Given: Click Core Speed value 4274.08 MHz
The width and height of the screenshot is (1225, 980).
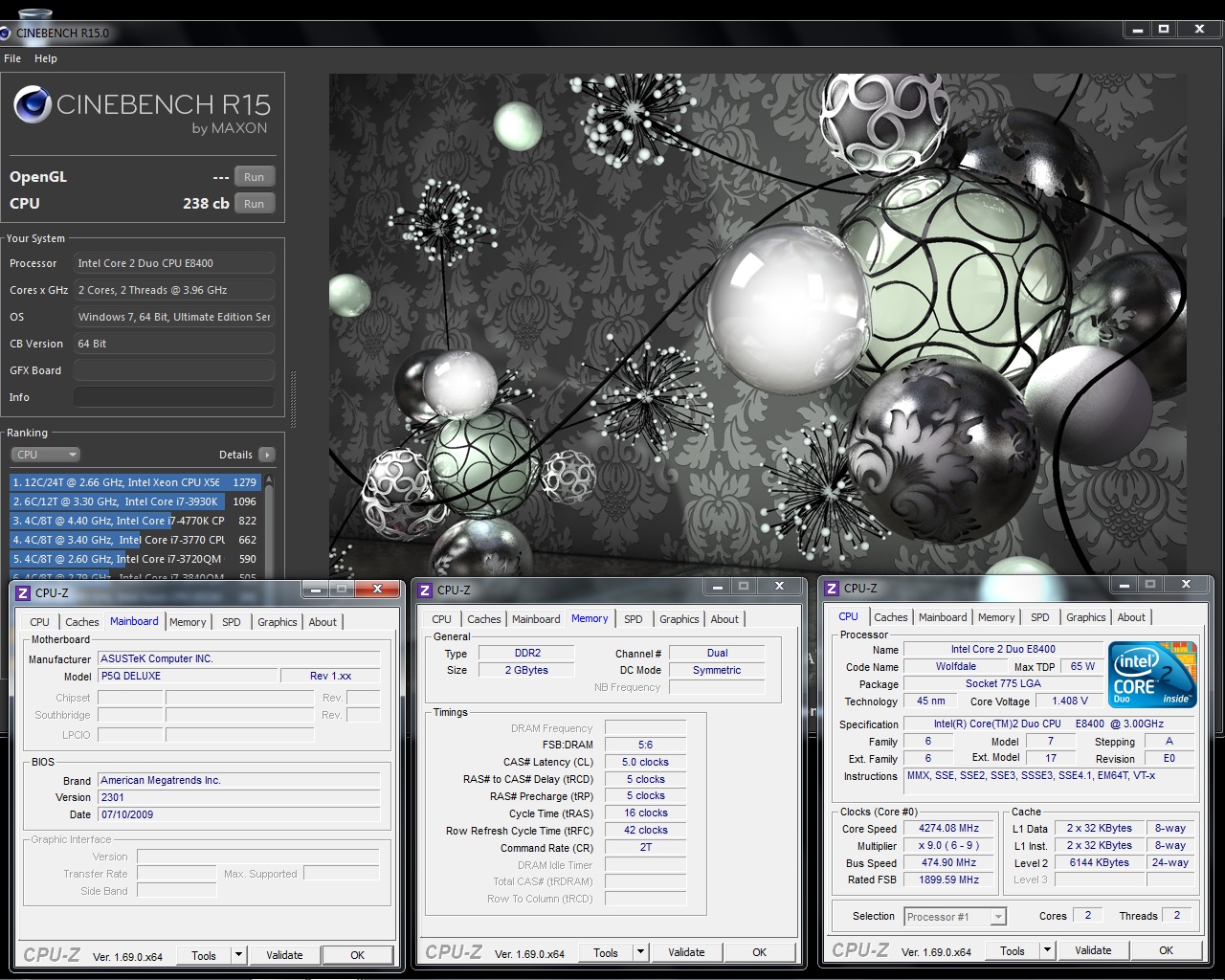Looking at the screenshot, I should click(x=949, y=829).
